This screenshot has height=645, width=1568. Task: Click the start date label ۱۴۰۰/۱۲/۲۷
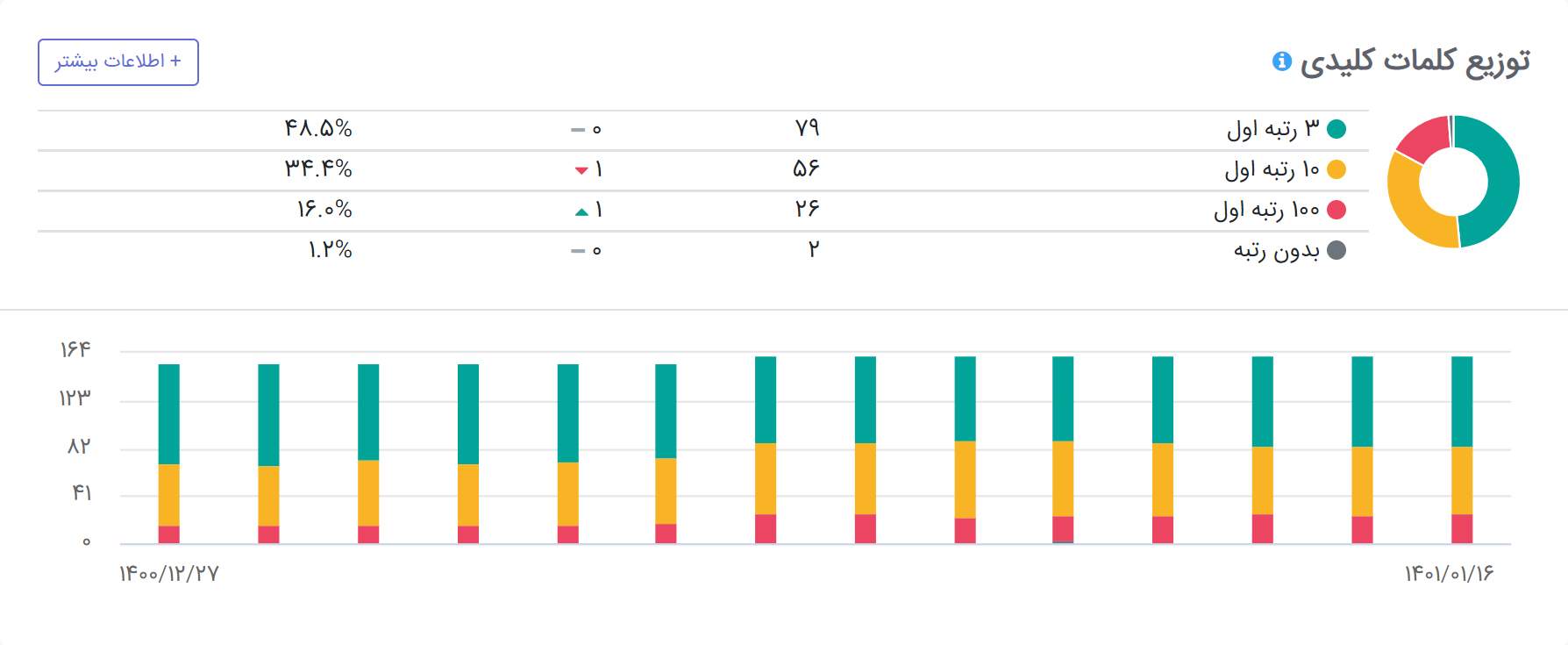click(169, 574)
